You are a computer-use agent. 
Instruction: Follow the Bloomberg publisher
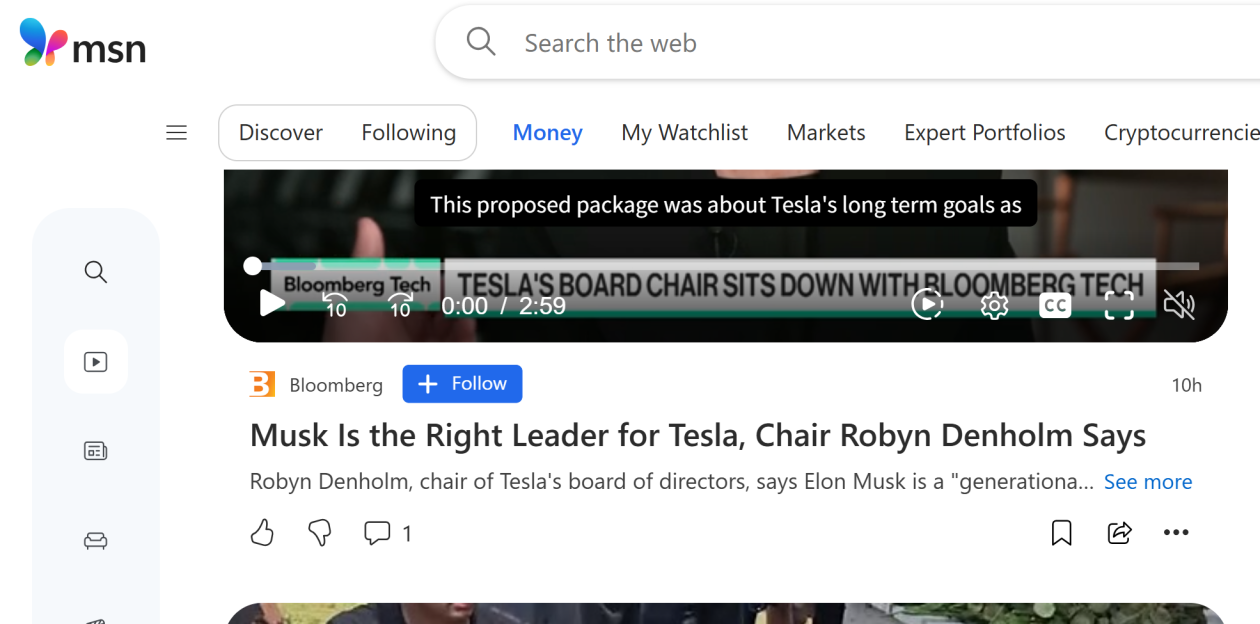[x=462, y=384]
